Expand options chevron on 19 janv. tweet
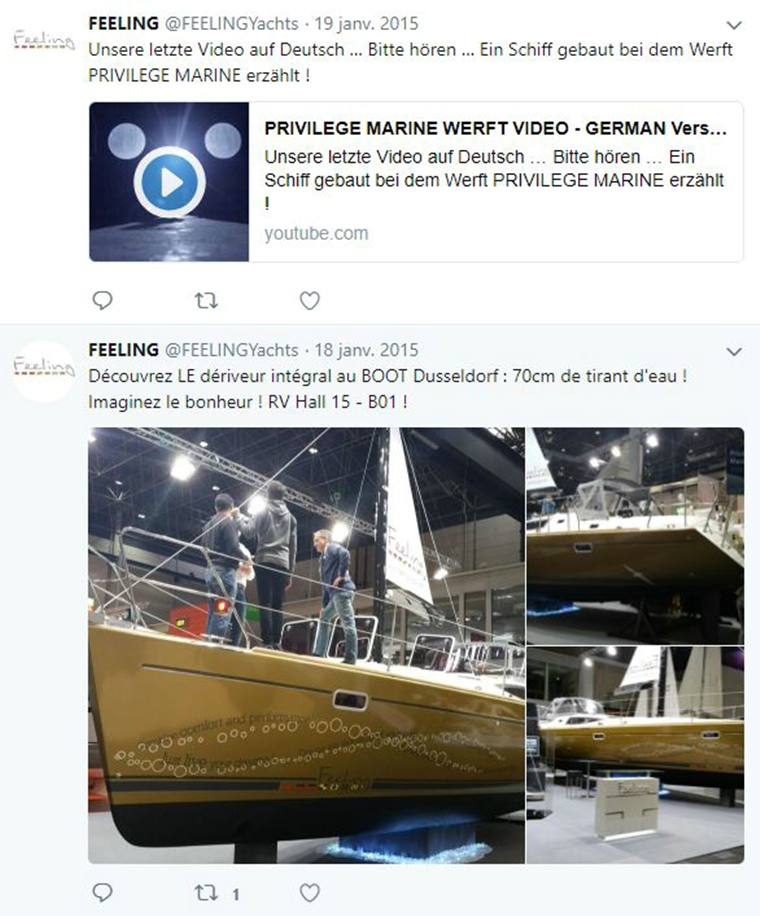760x916 pixels. (734, 25)
